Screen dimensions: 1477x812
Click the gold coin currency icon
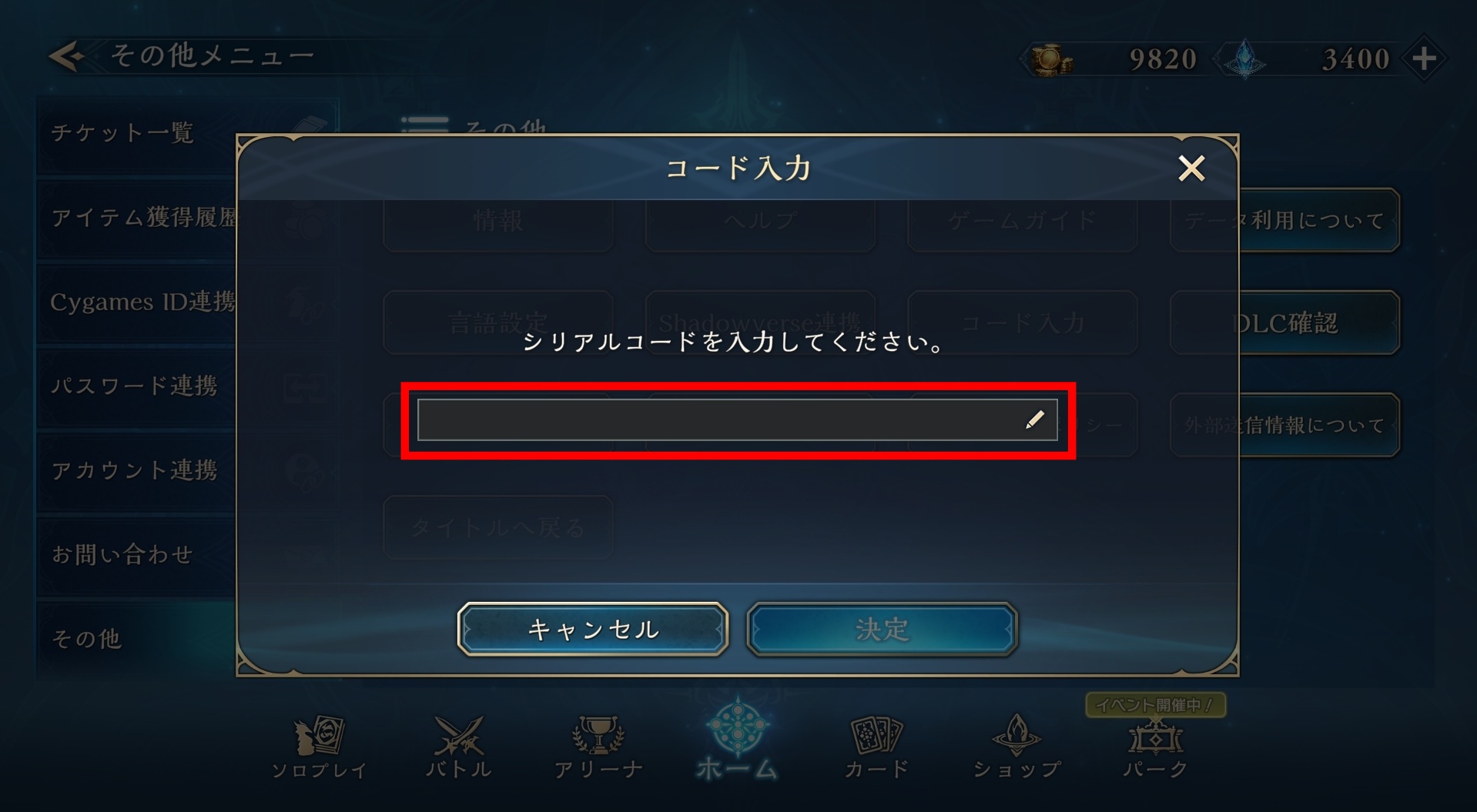click(x=1051, y=59)
